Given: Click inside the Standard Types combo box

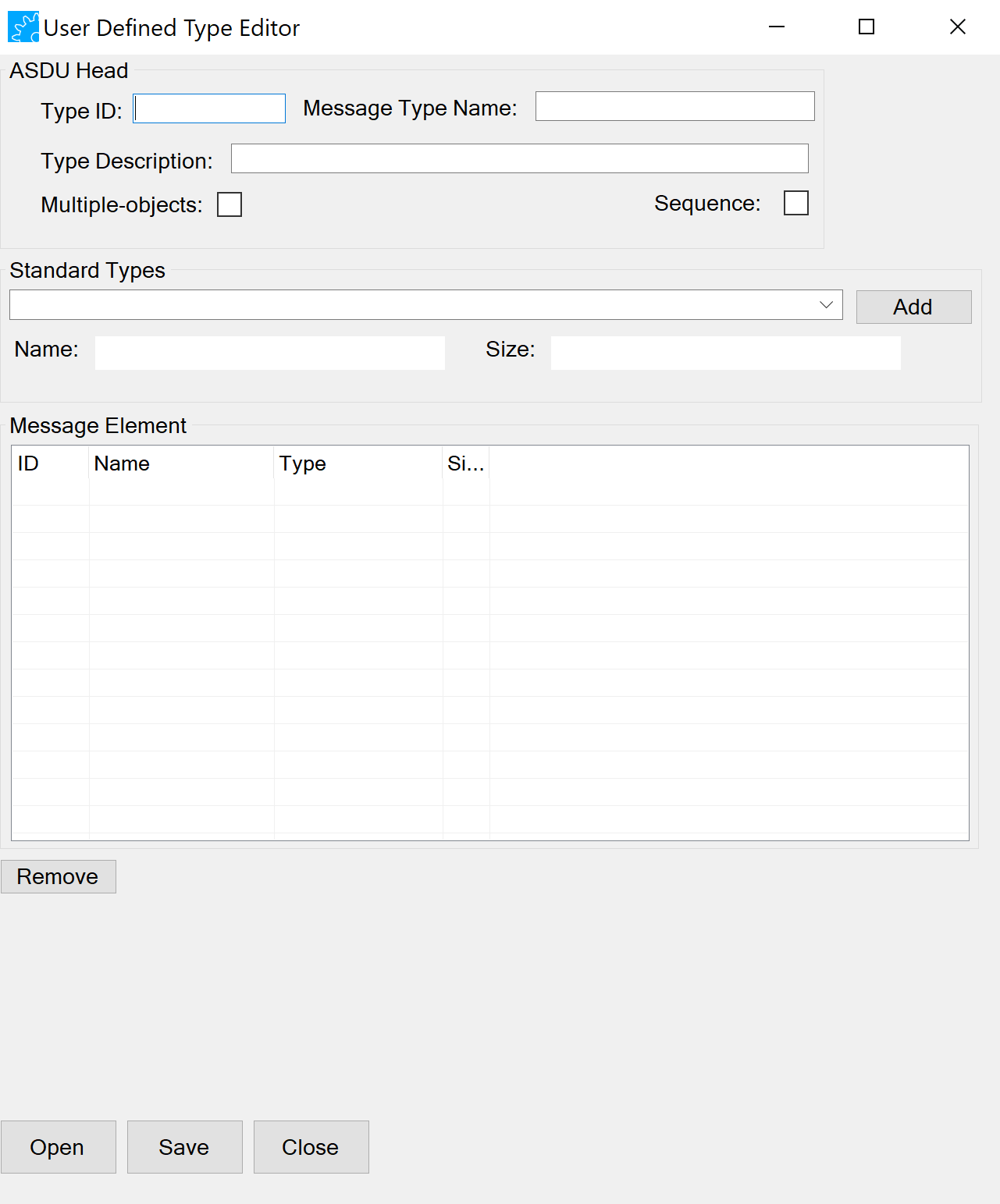Looking at the screenshot, I should tap(426, 305).
